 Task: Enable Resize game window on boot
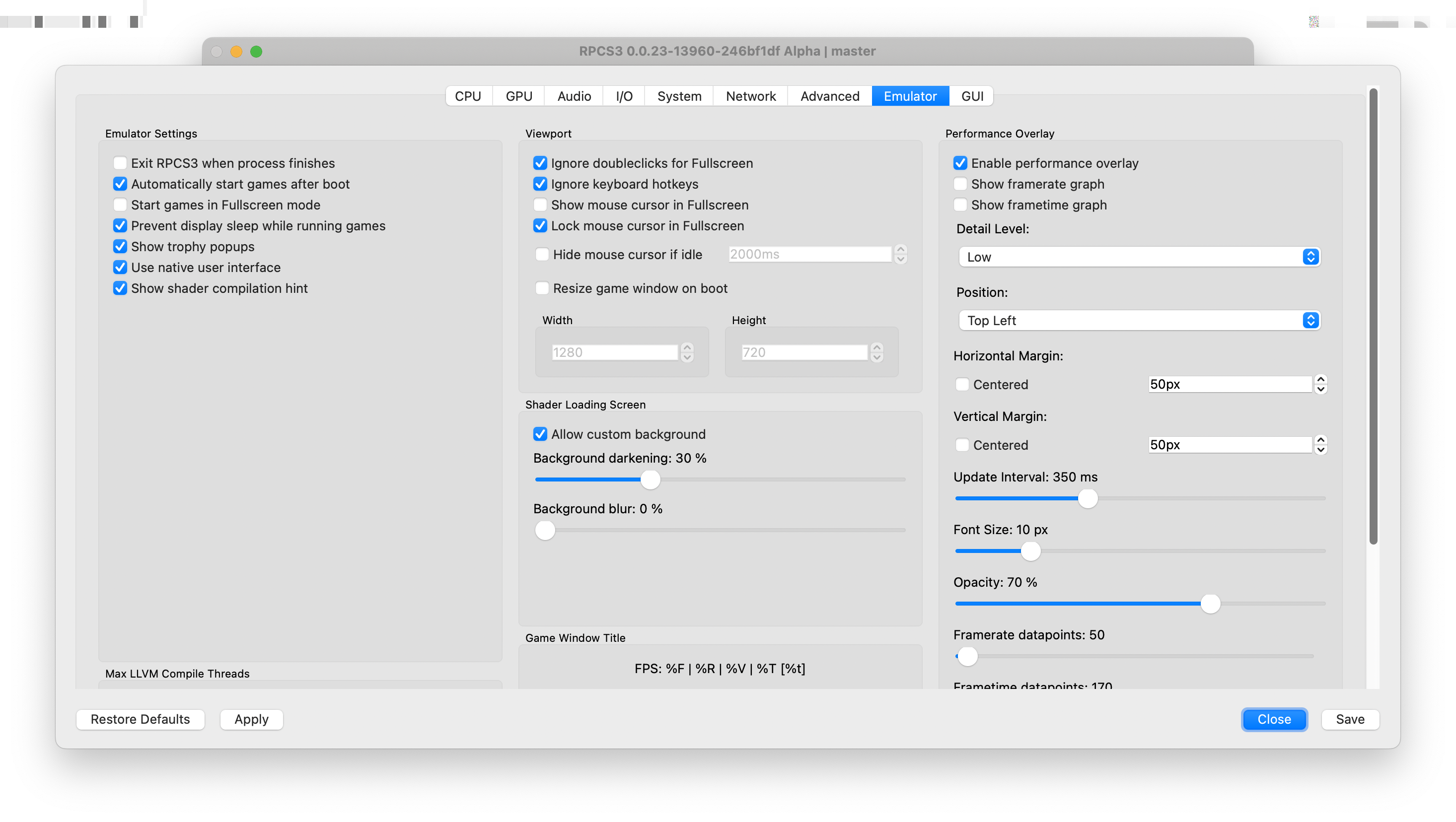click(x=542, y=289)
